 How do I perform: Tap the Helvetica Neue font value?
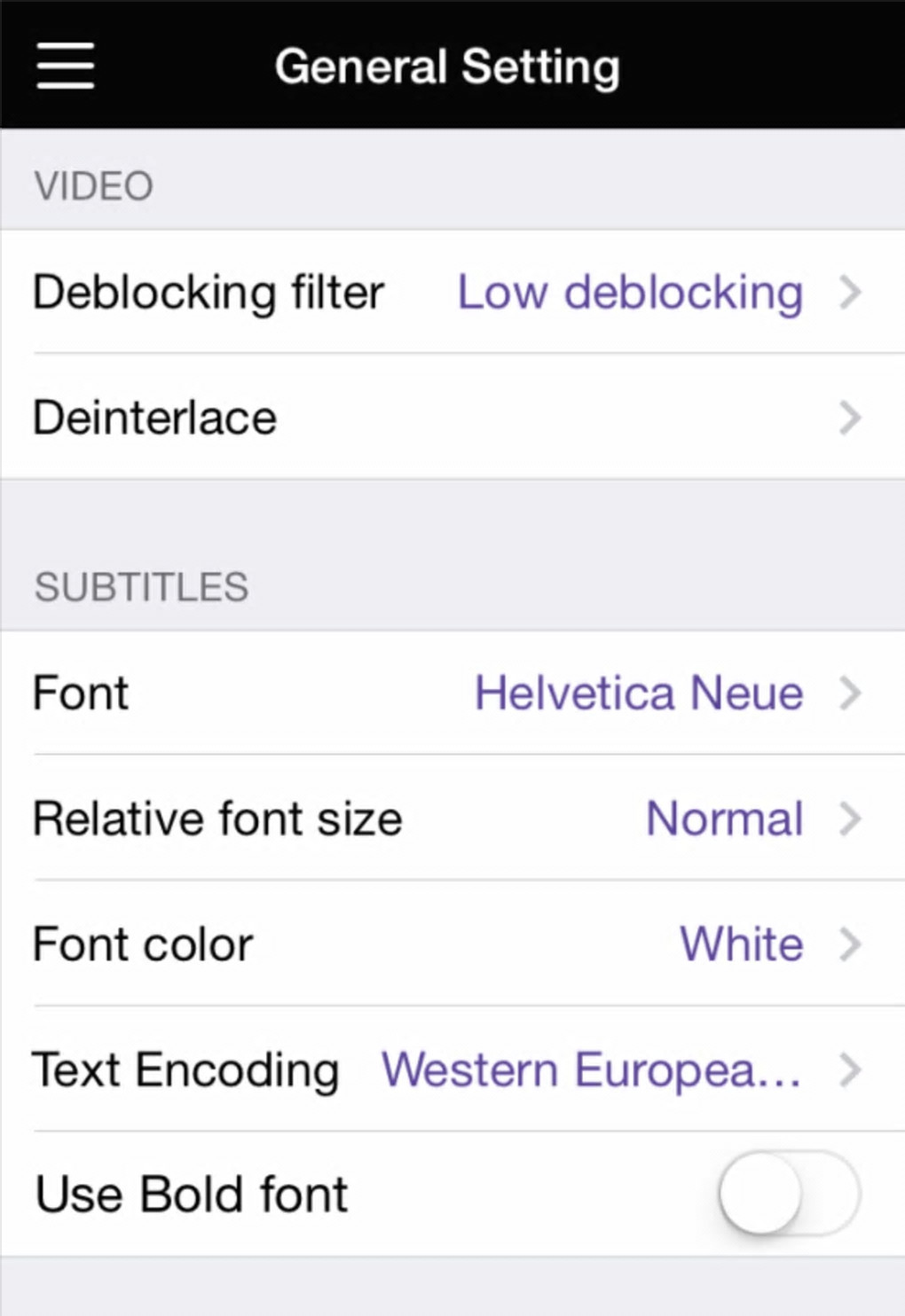pyautogui.click(x=639, y=693)
